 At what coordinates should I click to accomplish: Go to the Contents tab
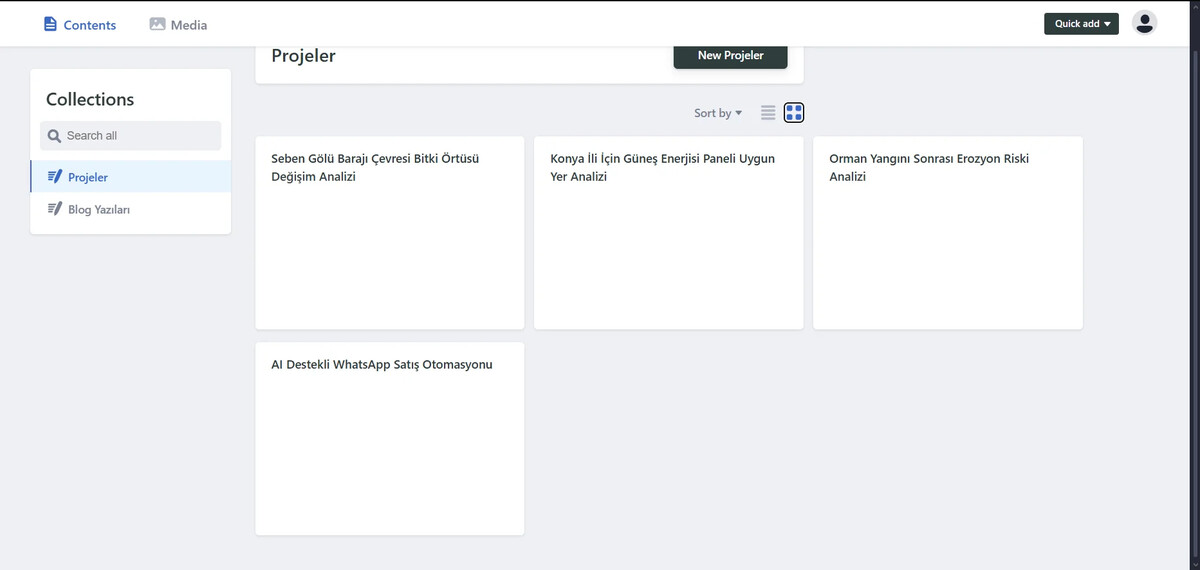(89, 25)
